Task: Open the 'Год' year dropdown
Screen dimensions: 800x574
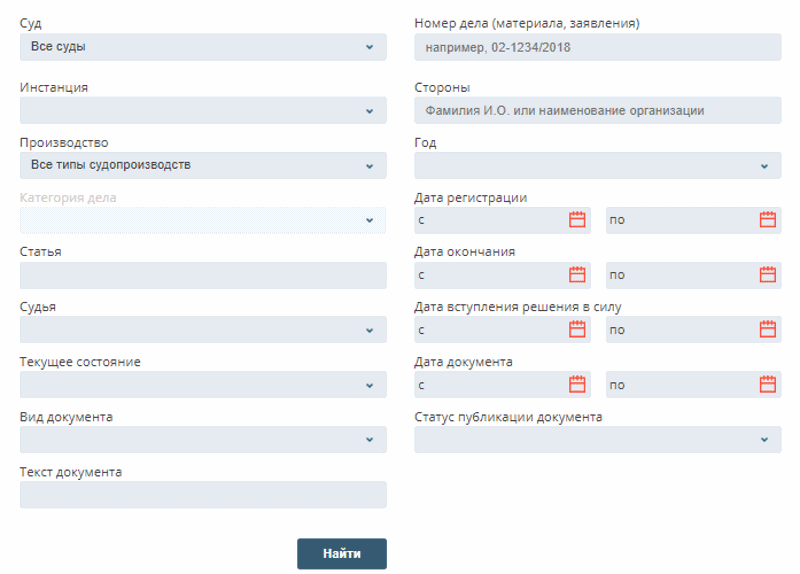Action: tap(597, 166)
